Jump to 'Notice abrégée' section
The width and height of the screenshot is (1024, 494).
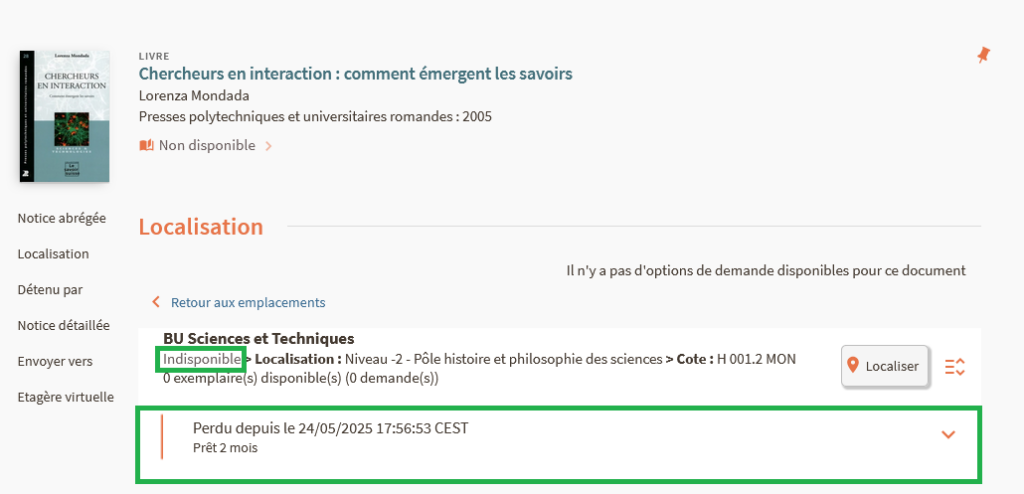coord(61,218)
